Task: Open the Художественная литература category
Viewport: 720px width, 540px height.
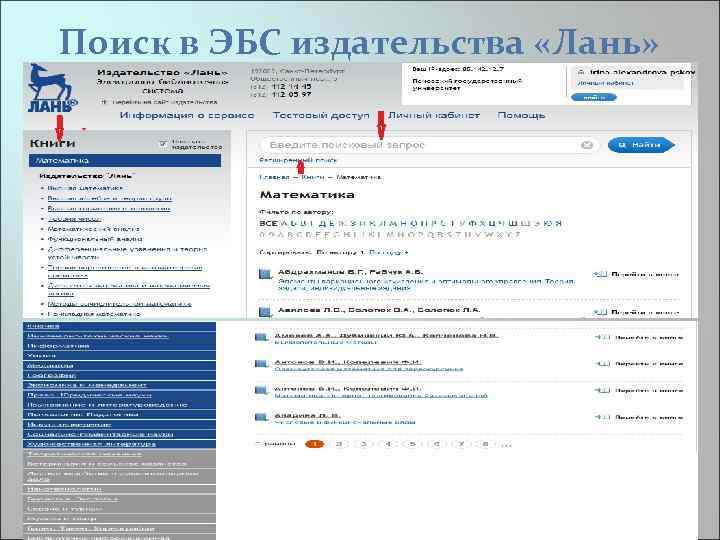Action: [x=119, y=444]
